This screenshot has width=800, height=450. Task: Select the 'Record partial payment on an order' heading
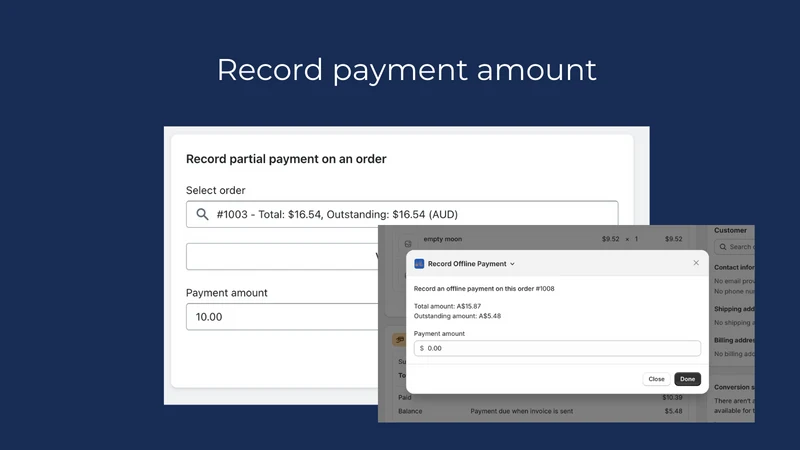point(286,159)
